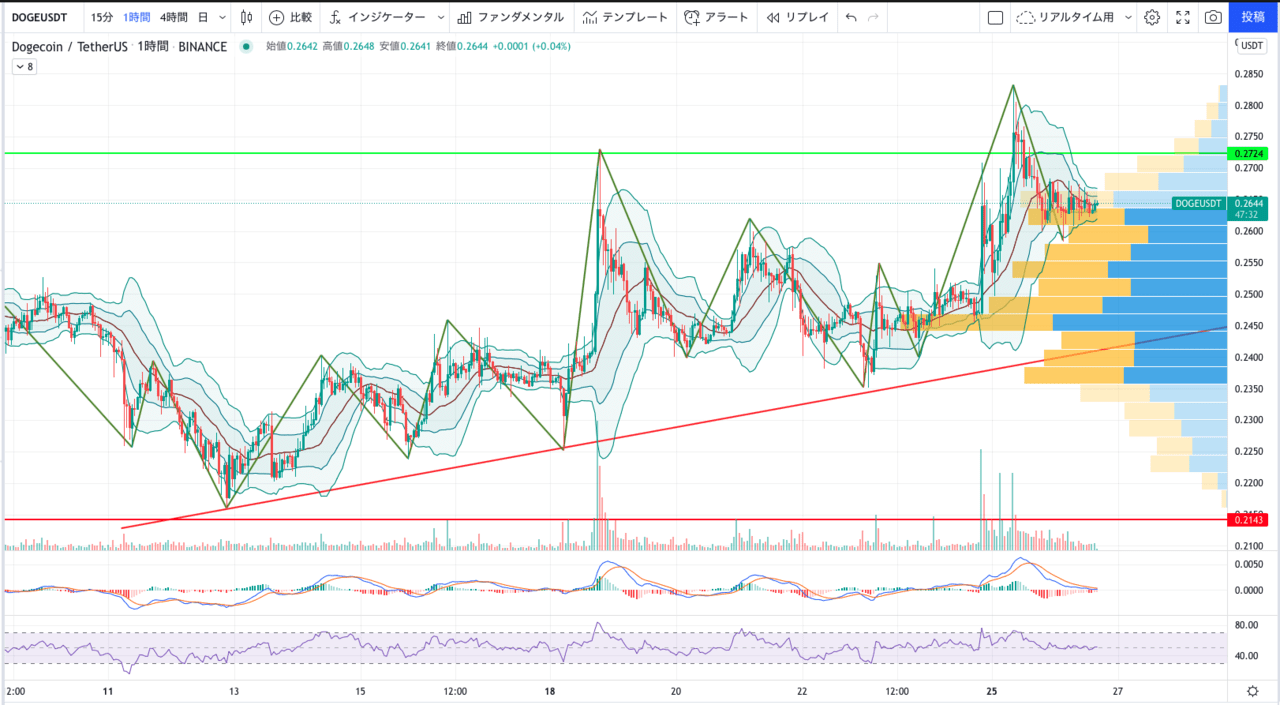Click the 25 date label on time axis
Screen dimensions: 1280x705
point(992,691)
